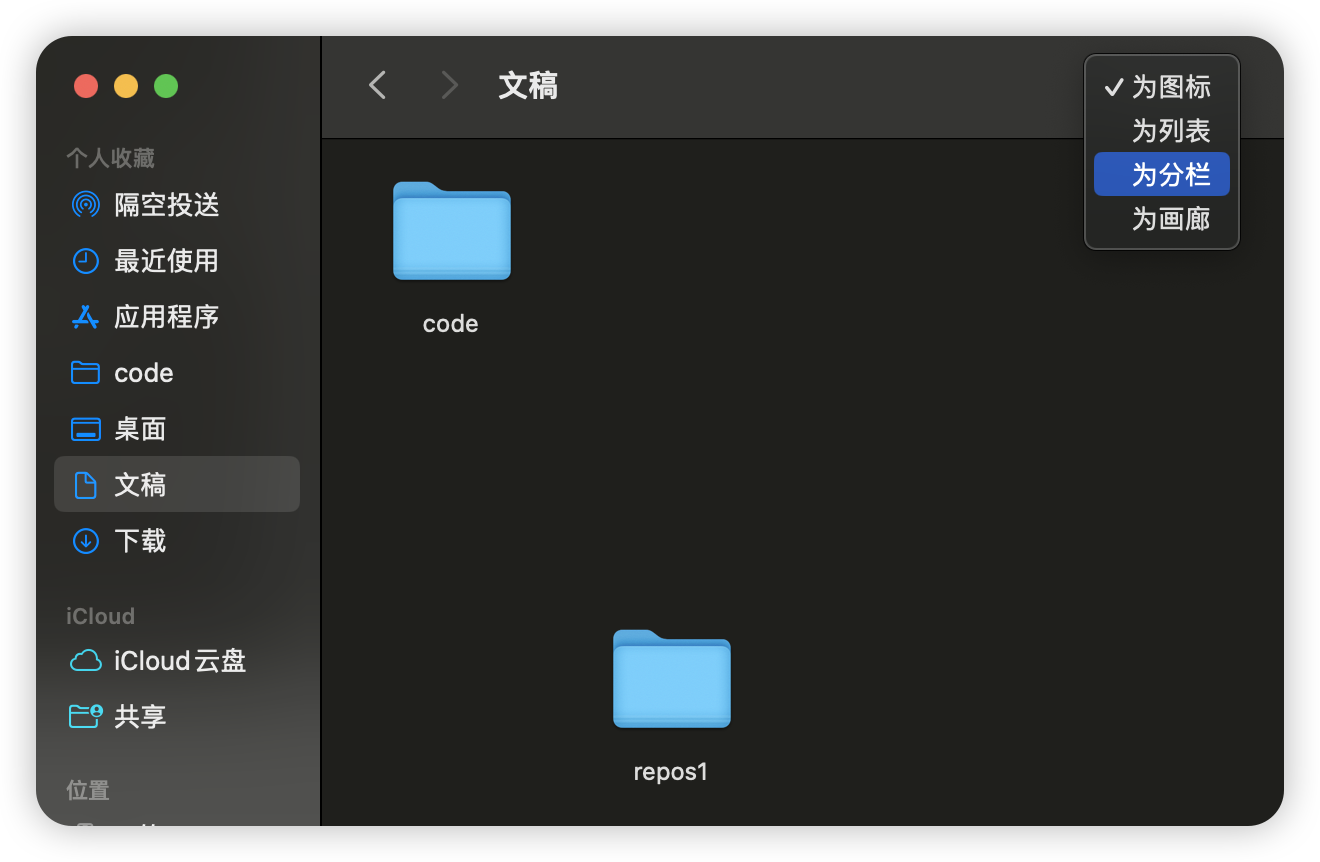
Task: Click the Recents clock icon
Action: (x=86, y=261)
